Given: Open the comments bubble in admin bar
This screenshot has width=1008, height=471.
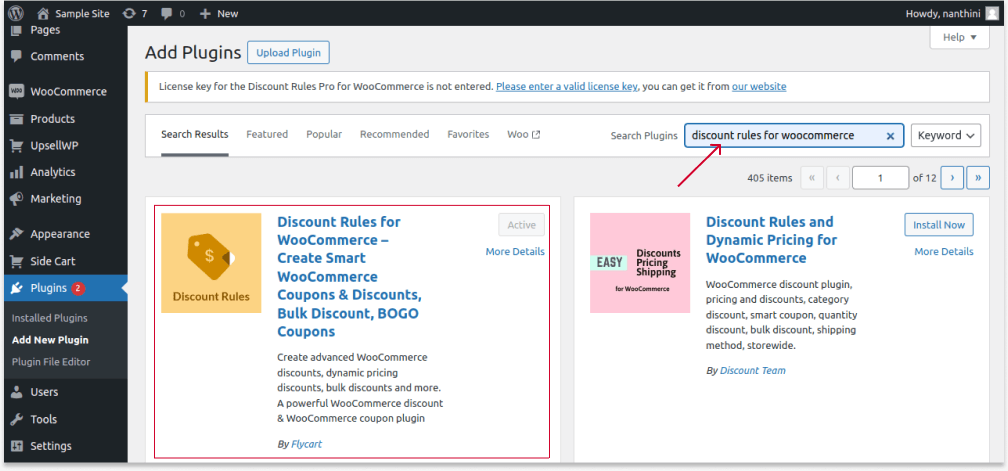Looking at the screenshot, I should click(166, 13).
